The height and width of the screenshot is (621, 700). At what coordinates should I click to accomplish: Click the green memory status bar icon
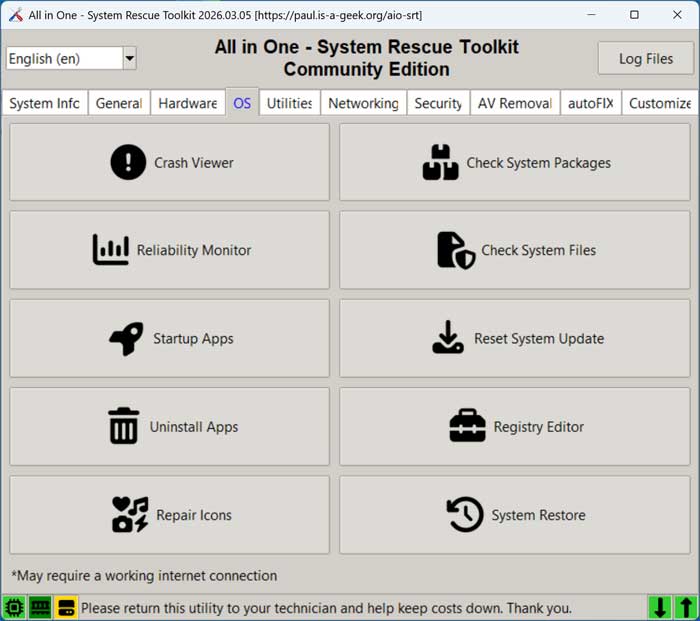[40, 607]
